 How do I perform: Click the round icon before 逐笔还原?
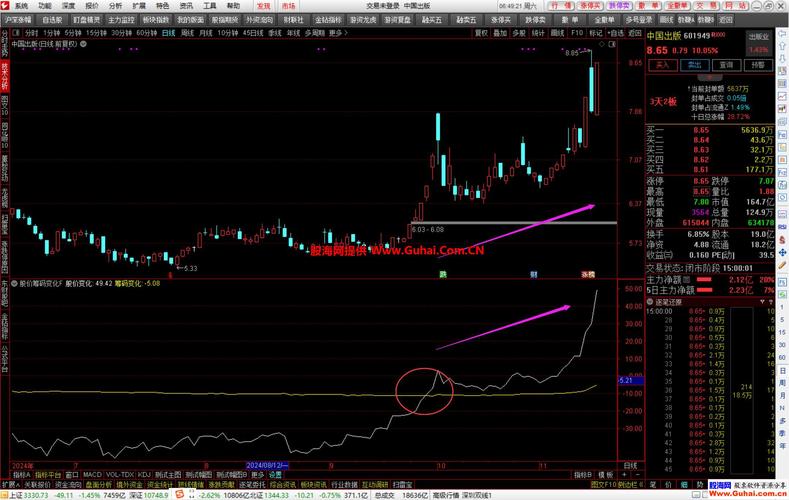650,302
